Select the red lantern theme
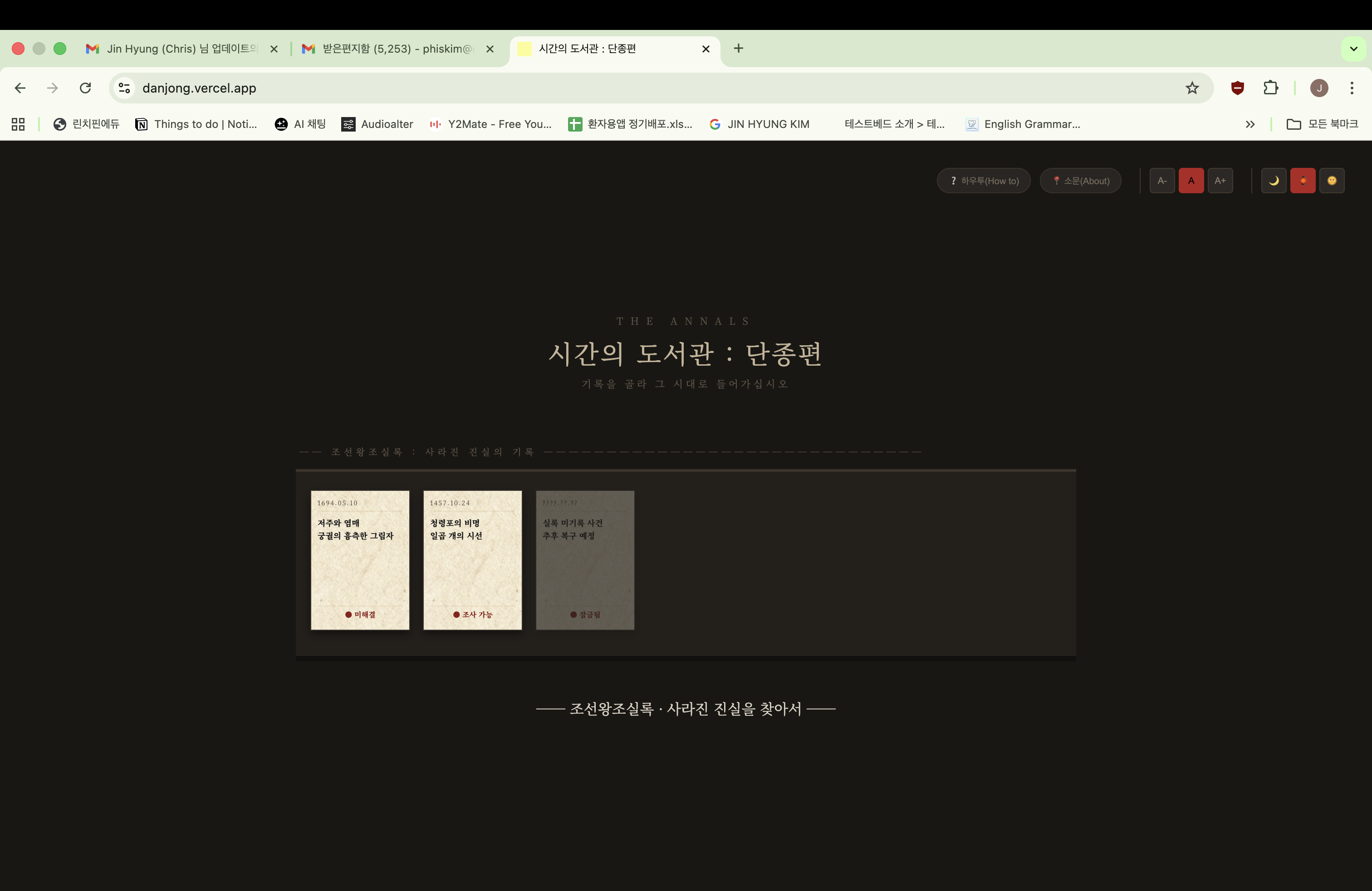The image size is (1372, 891). pos(1303,181)
